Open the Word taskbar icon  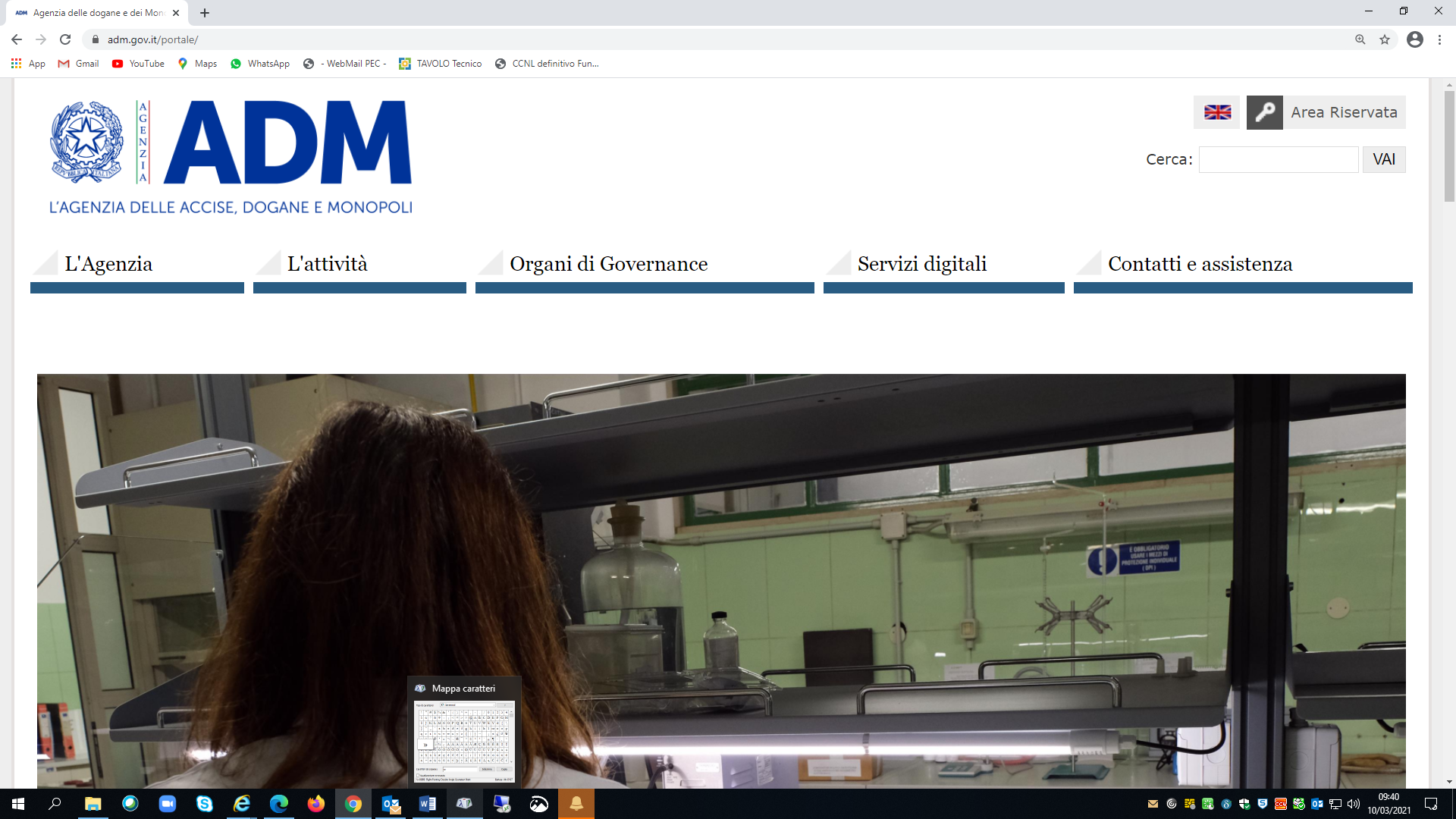(428, 804)
